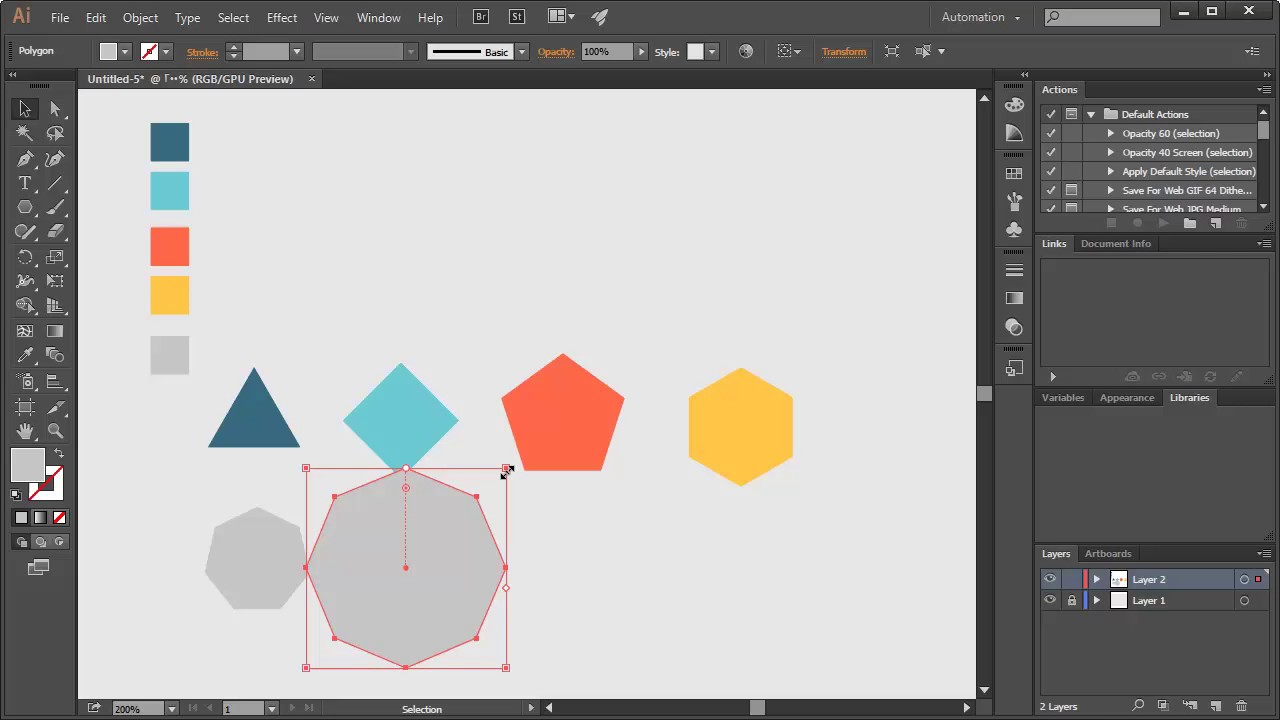
Task: Expand Layer 1 contents
Action: point(1097,600)
